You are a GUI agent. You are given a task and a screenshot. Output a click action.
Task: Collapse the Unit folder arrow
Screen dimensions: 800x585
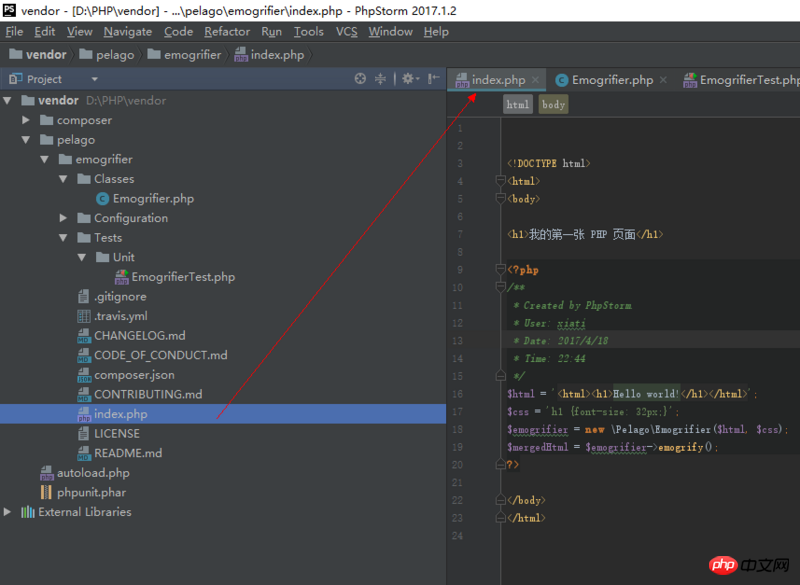[x=82, y=258]
